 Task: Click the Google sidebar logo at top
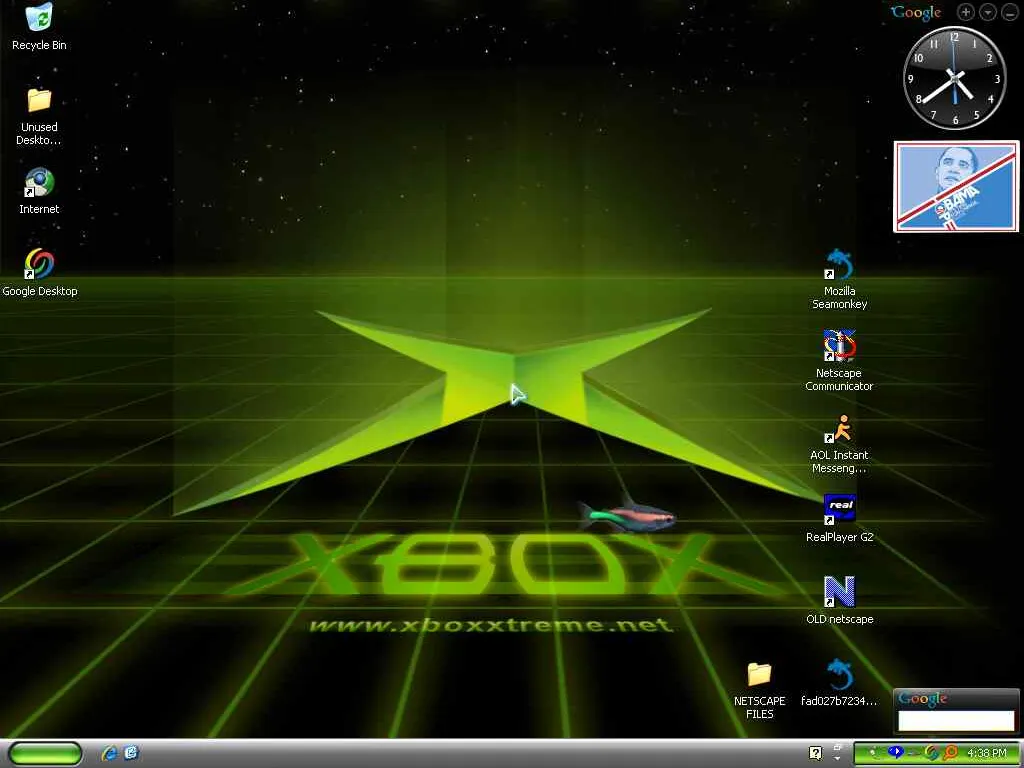[916, 12]
